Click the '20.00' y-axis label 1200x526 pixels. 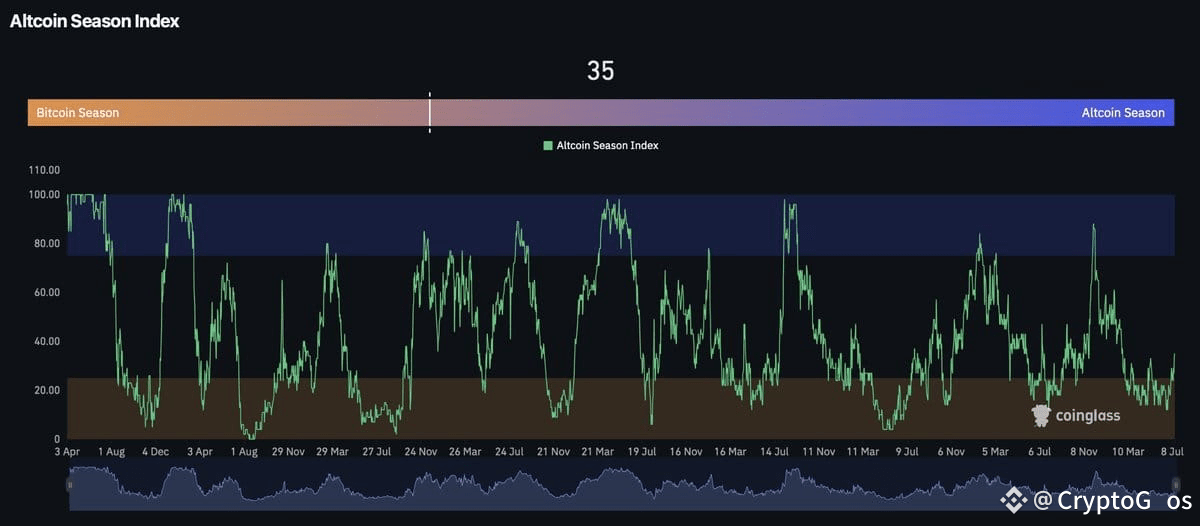[46, 390]
